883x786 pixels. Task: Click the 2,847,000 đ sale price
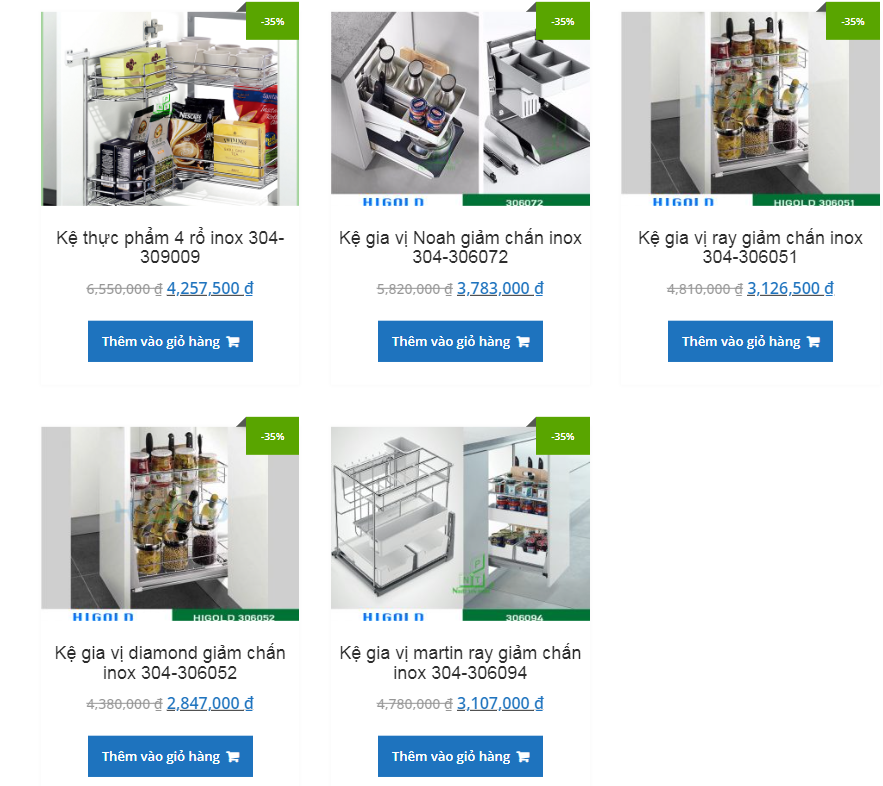coord(210,703)
